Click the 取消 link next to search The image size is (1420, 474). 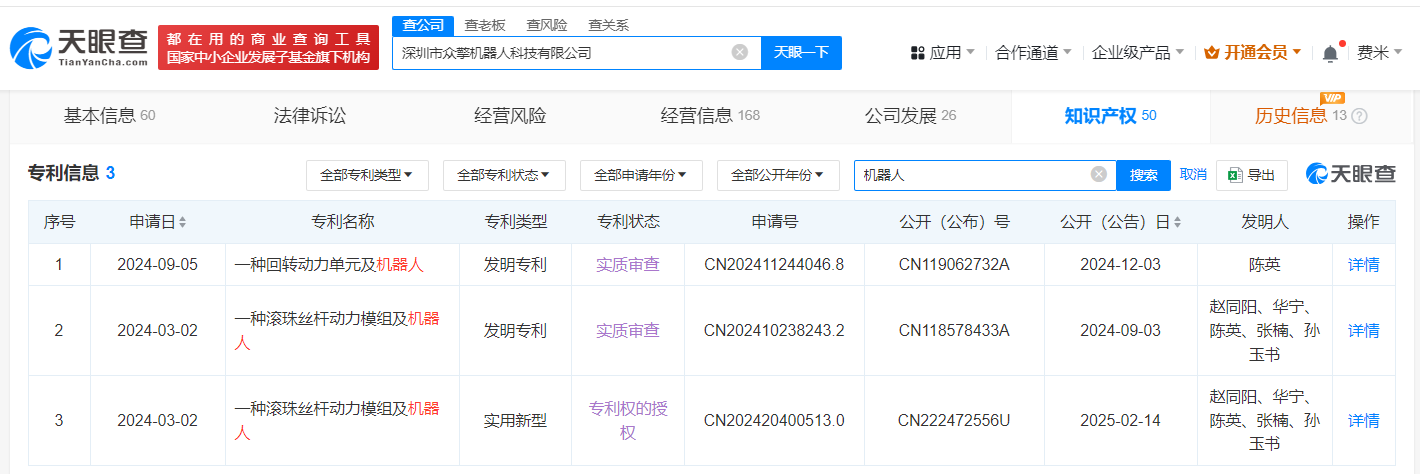(x=1193, y=174)
